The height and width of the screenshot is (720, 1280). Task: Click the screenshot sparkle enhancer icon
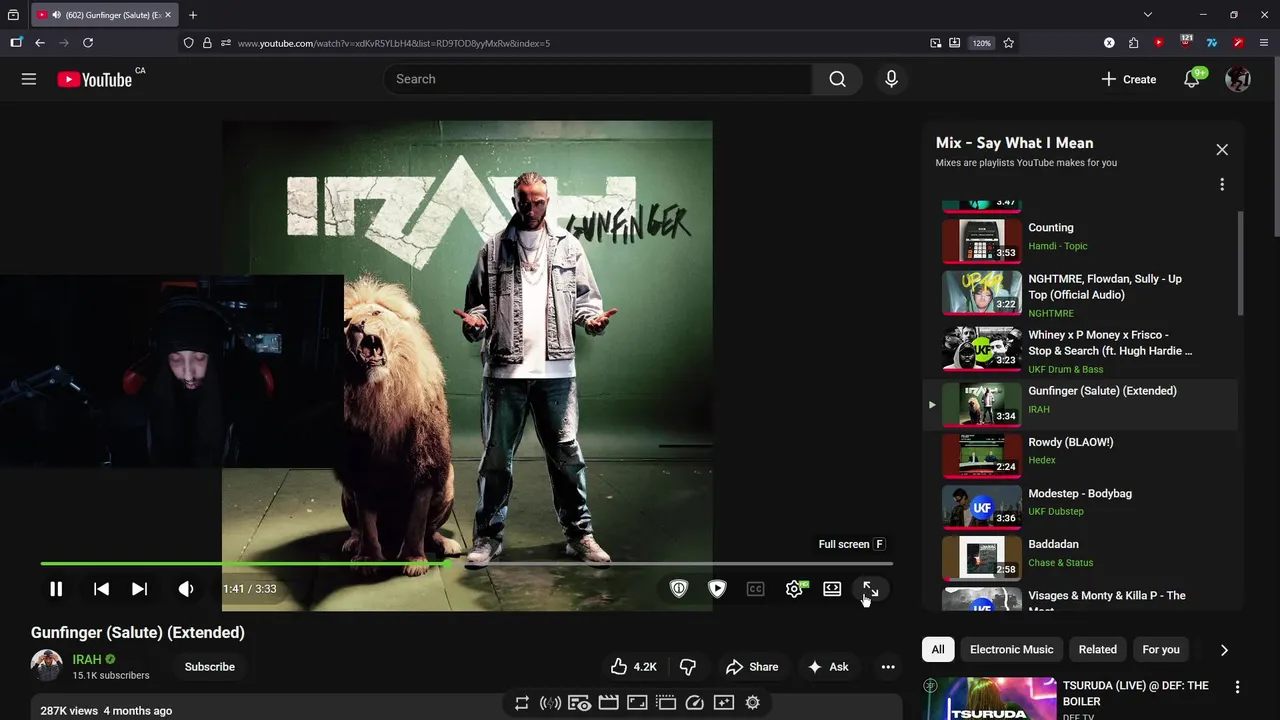[x=724, y=703]
